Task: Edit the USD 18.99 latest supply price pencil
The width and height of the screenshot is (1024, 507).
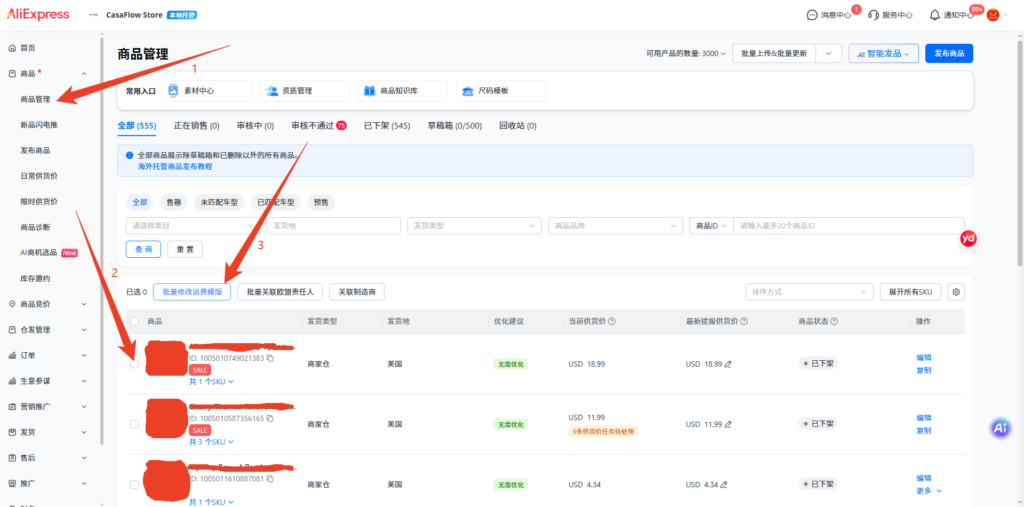Action: pyautogui.click(x=728, y=364)
